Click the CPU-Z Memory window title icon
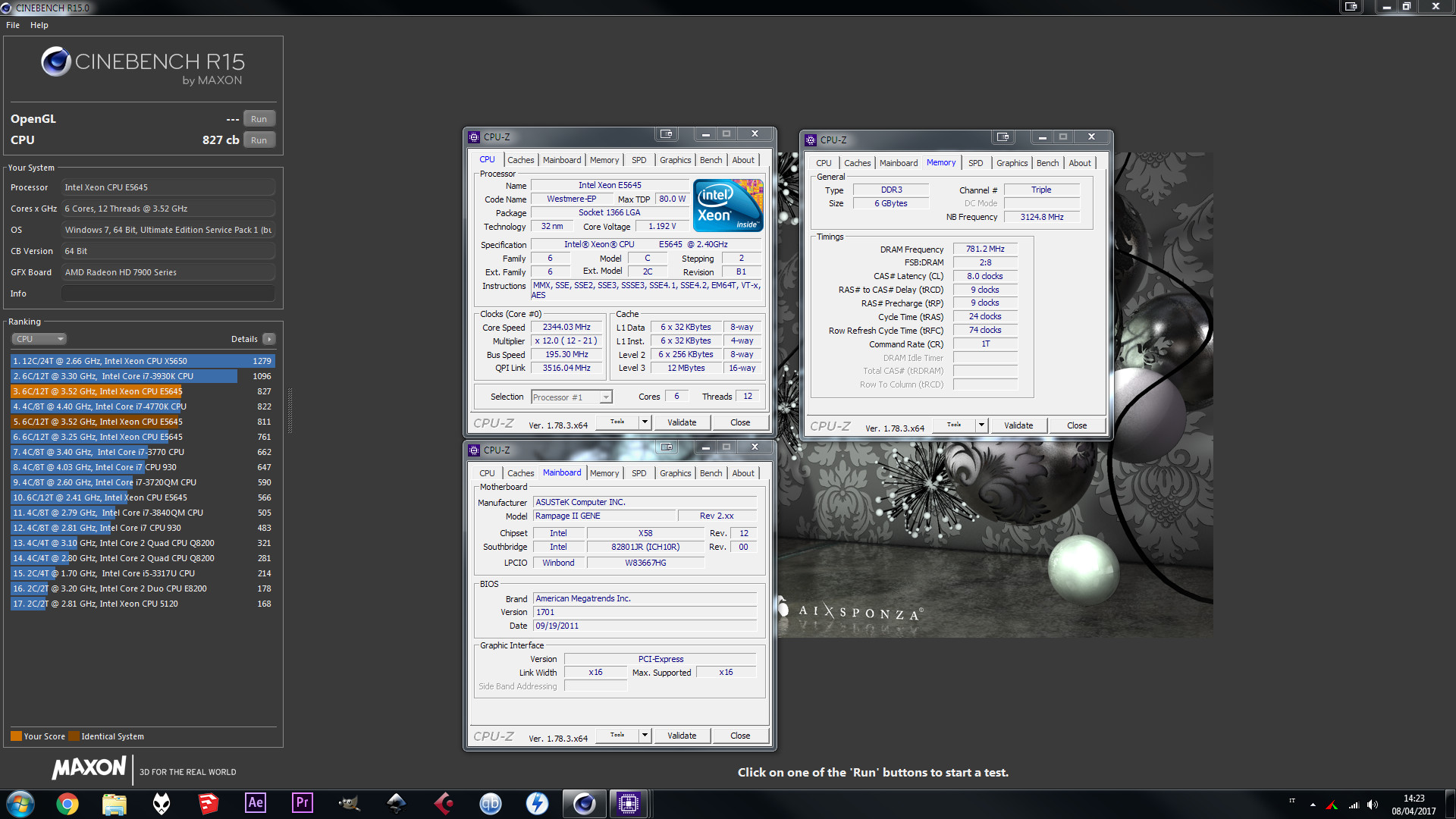The height and width of the screenshot is (819, 1456). pyautogui.click(x=811, y=140)
